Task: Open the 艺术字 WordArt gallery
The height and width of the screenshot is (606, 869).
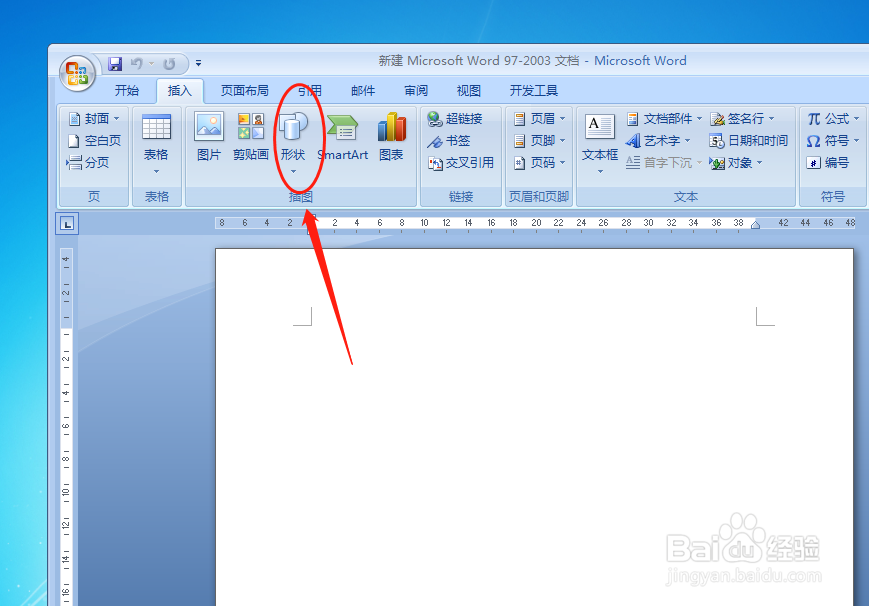Action: [x=658, y=141]
